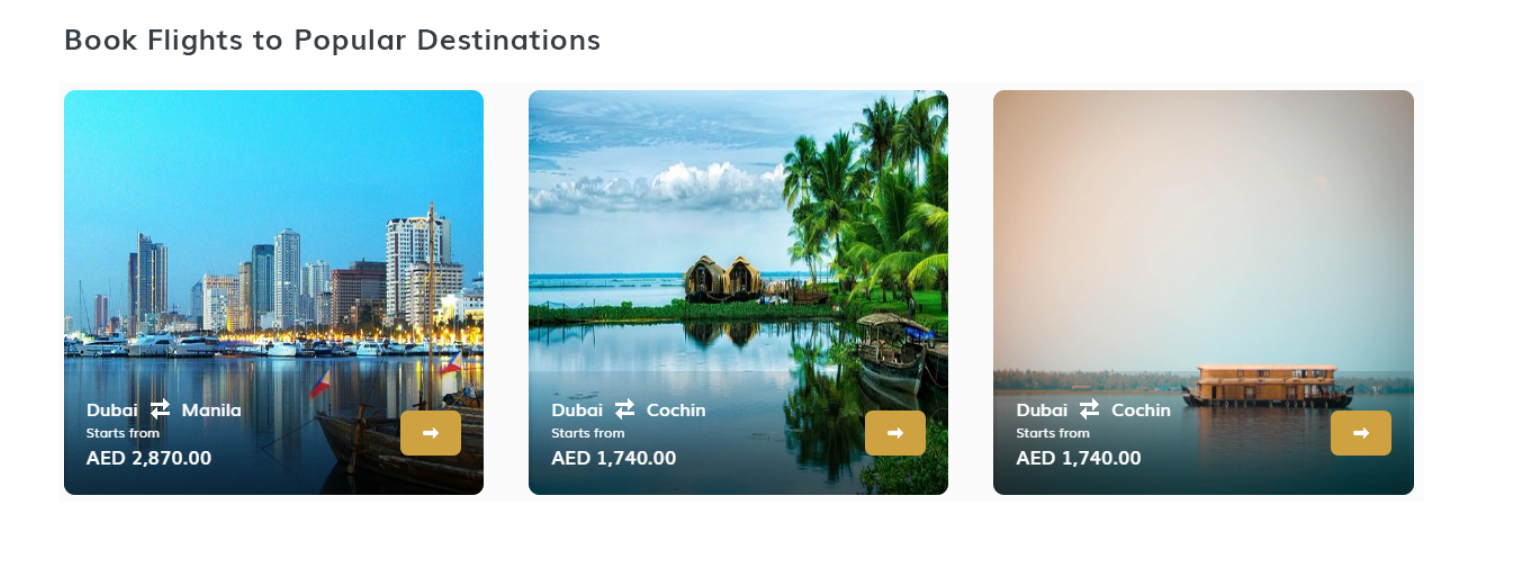Viewport: 1537px width, 567px height.
Task: Select the Manila destination label
Action: [211, 410]
